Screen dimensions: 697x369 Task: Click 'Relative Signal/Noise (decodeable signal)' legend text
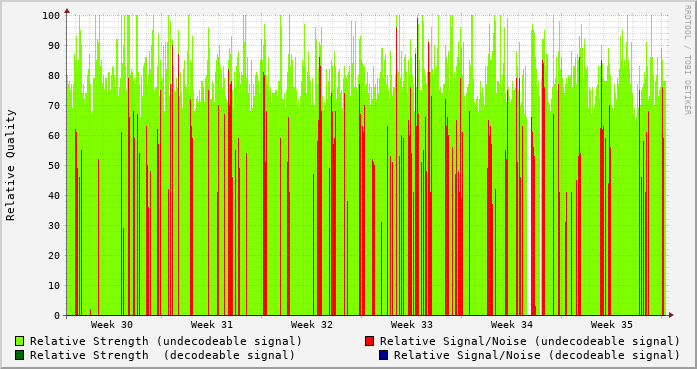click(537, 355)
